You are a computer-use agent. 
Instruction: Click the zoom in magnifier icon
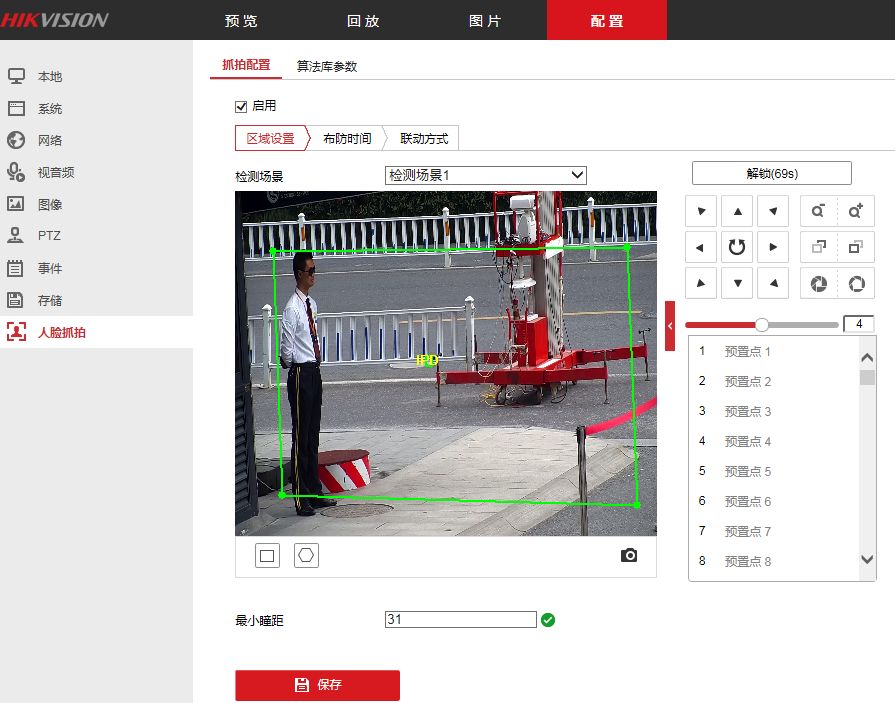coord(855,211)
